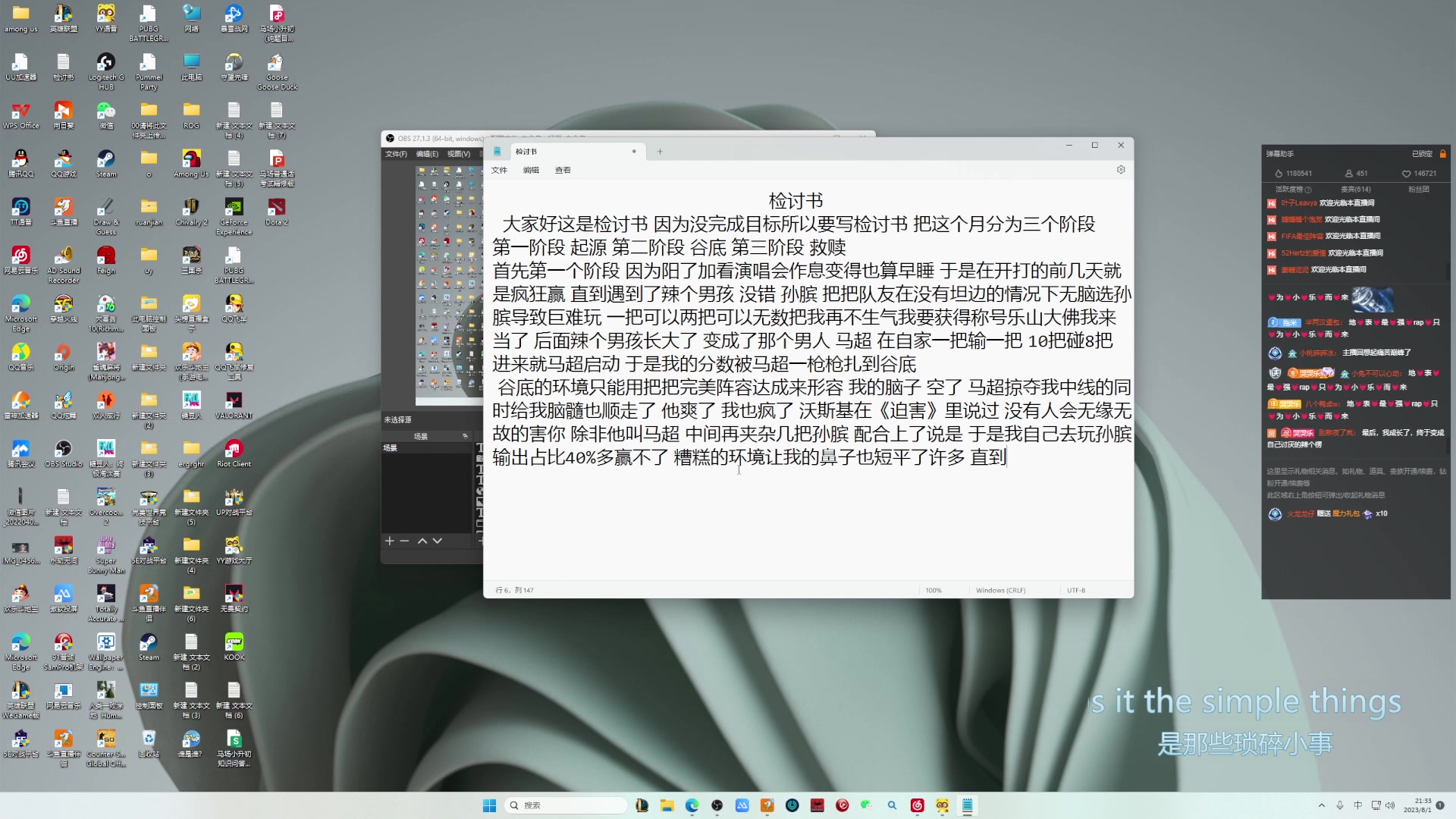Screen dimensions: 1456x819
Task: Open the taskbar volume control
Action: 1390,805
